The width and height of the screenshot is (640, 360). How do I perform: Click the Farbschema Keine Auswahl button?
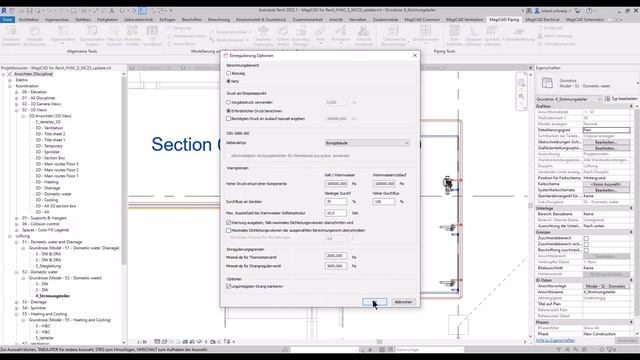pos(606,184)
